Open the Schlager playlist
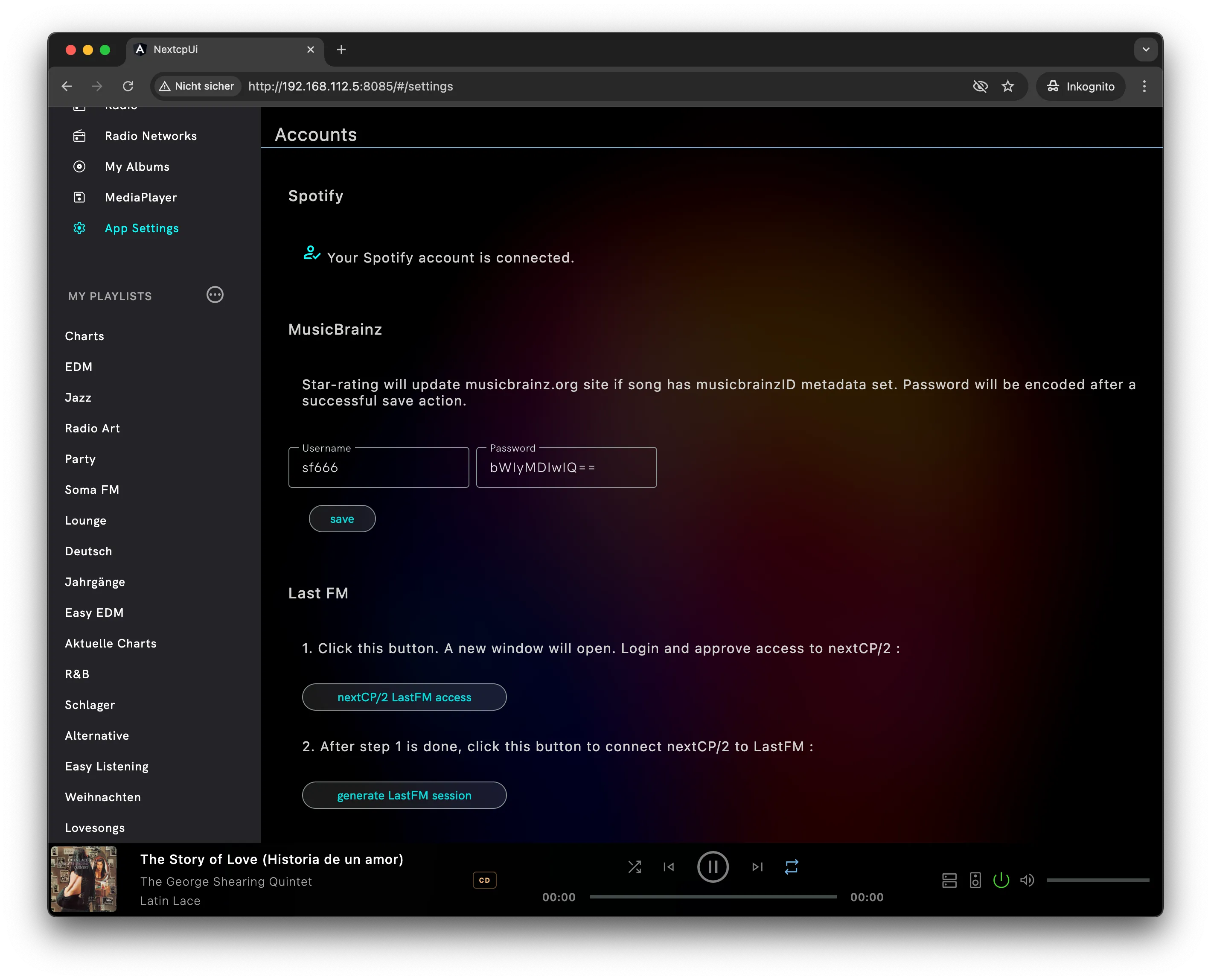This screenshot has height=980, width=1211. tap(90, 705)
